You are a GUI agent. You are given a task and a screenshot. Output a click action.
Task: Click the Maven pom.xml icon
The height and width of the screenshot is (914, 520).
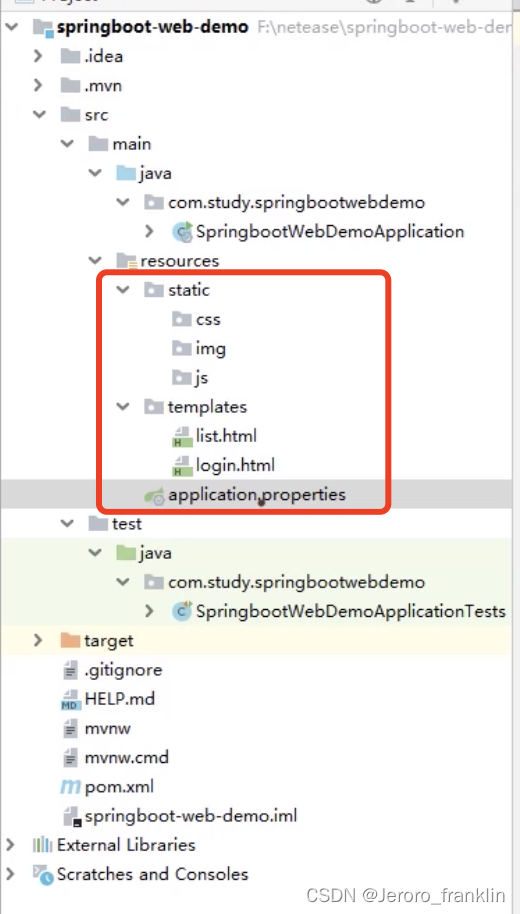click(70, 787)
